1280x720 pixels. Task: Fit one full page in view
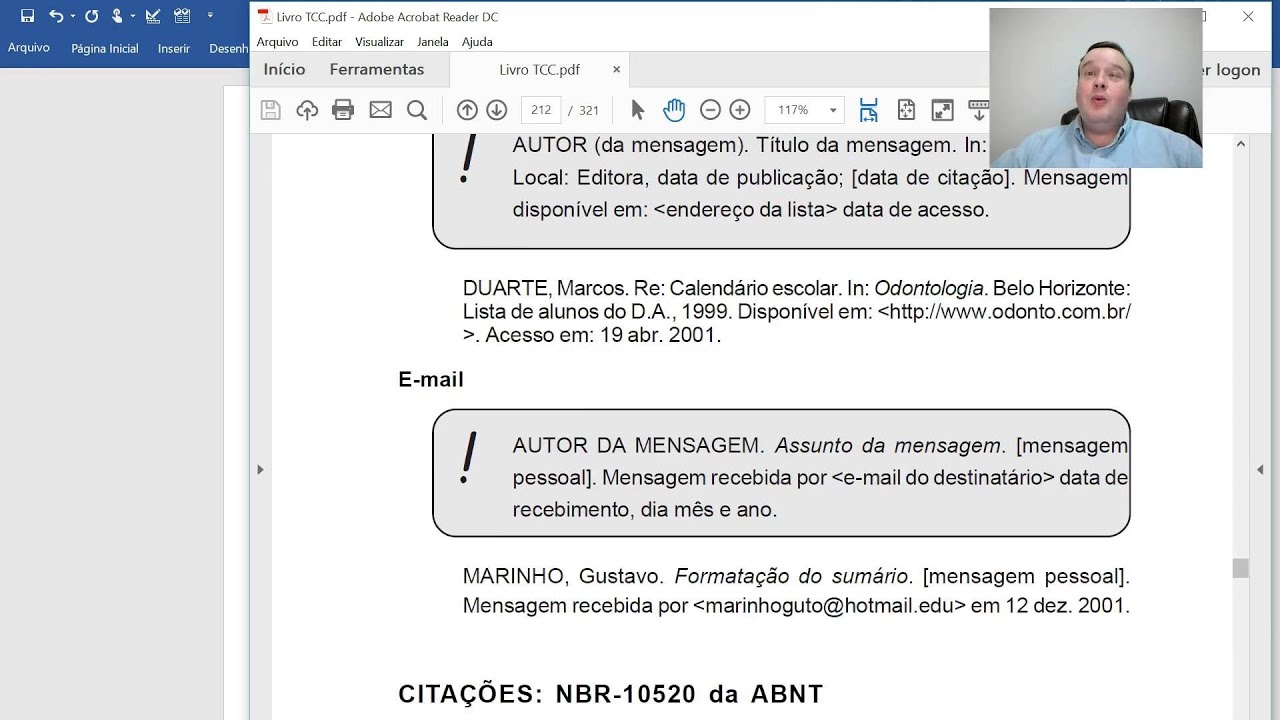tap(906, 110)
